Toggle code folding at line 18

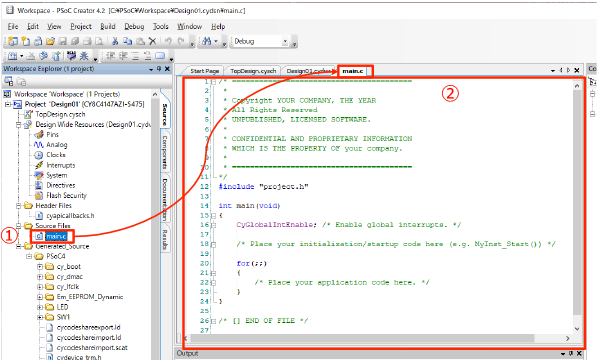214,244
